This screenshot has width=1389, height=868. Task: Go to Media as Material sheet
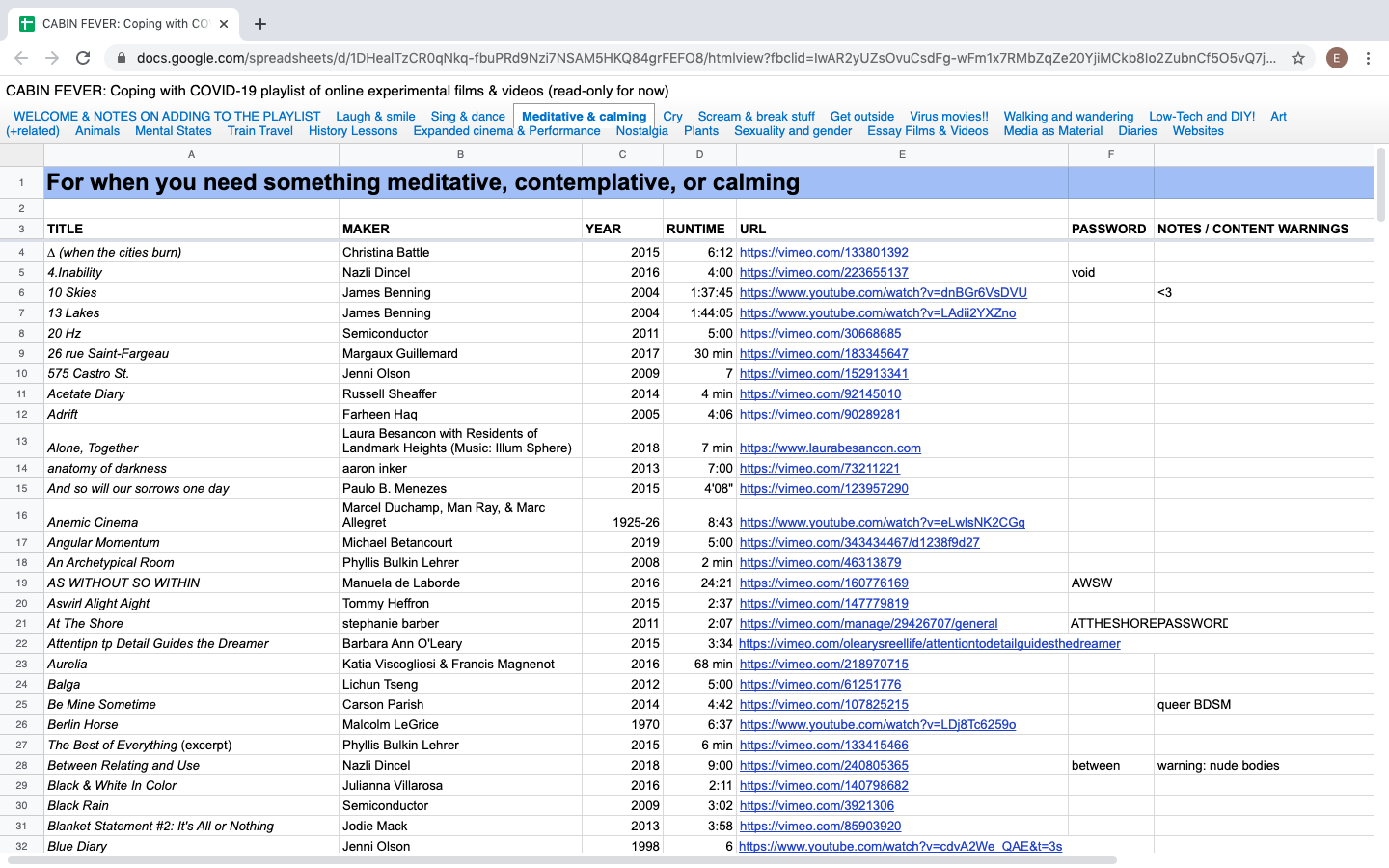[x=1052, y=131]
